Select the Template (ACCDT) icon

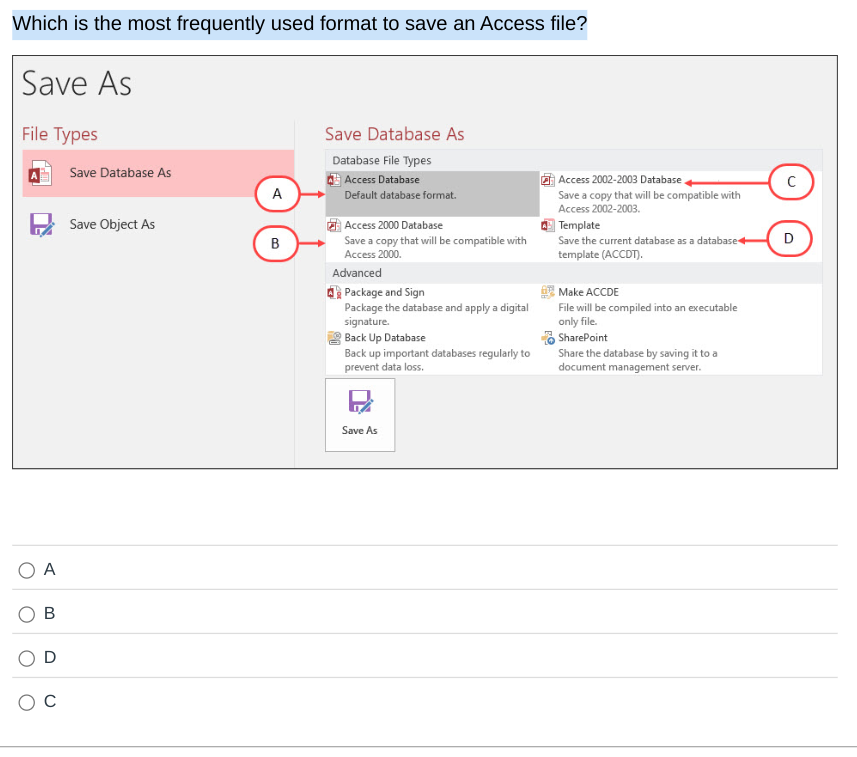tap(547, 225)
